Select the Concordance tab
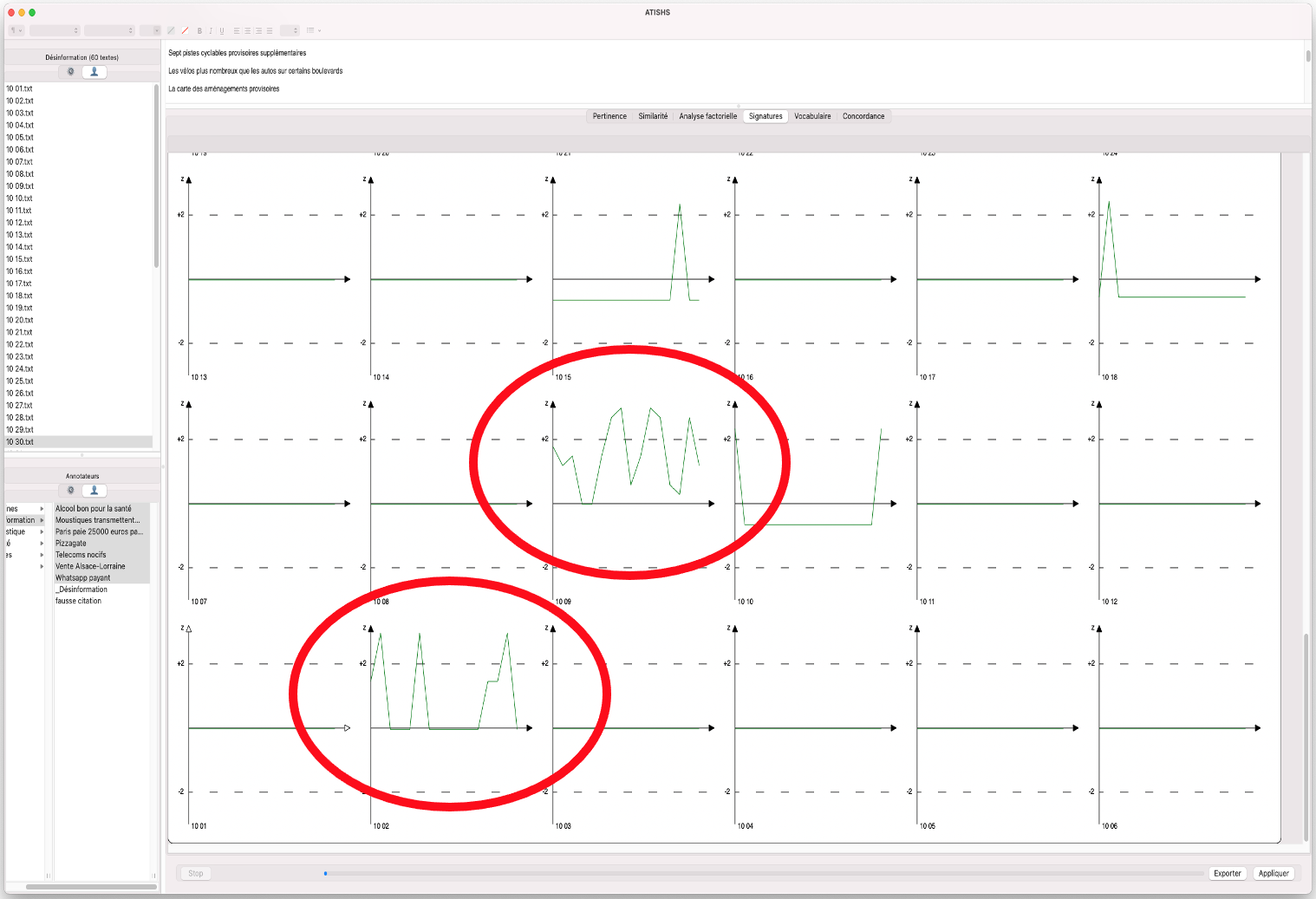The image size is (1316, 899). pos(863,116)
